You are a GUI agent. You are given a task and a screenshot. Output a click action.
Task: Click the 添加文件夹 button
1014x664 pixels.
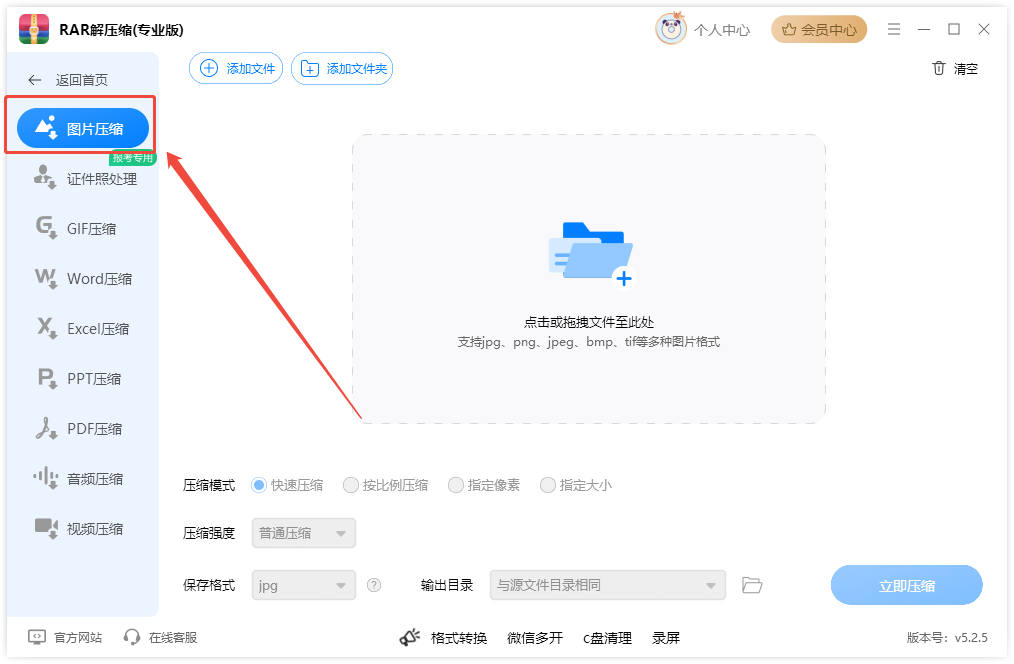pos(342,68)
